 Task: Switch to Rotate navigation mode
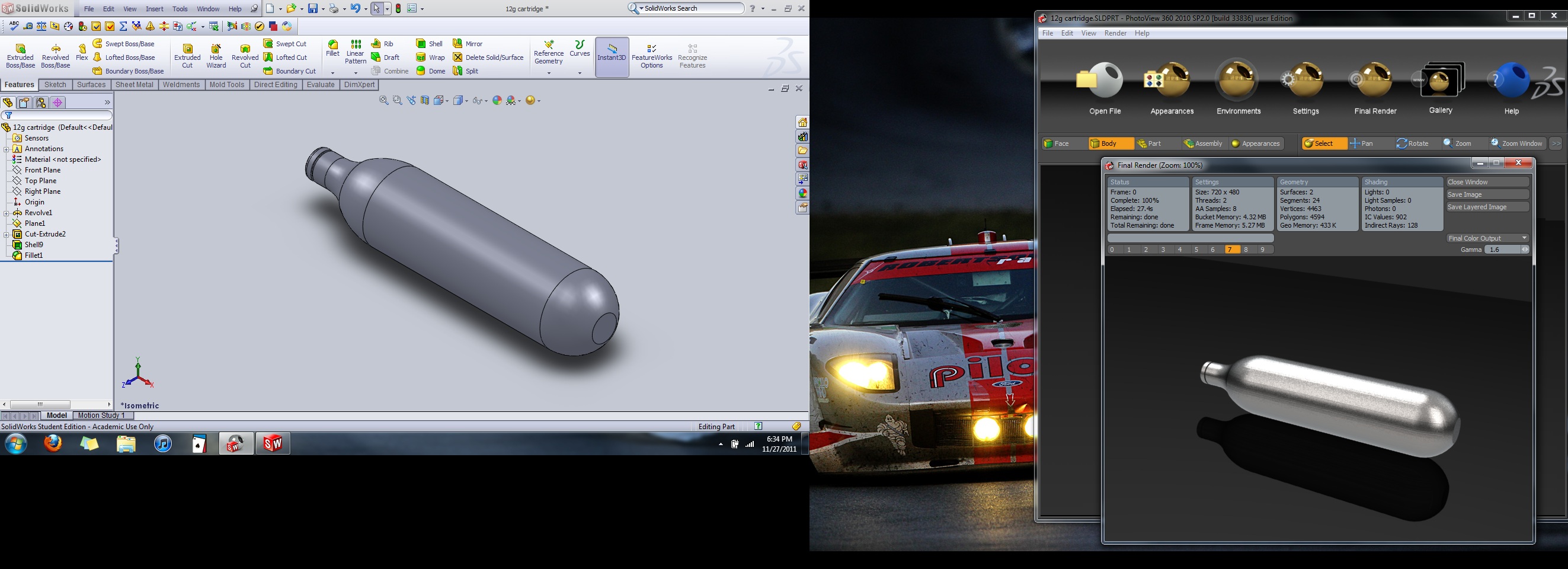point(1412,143)
